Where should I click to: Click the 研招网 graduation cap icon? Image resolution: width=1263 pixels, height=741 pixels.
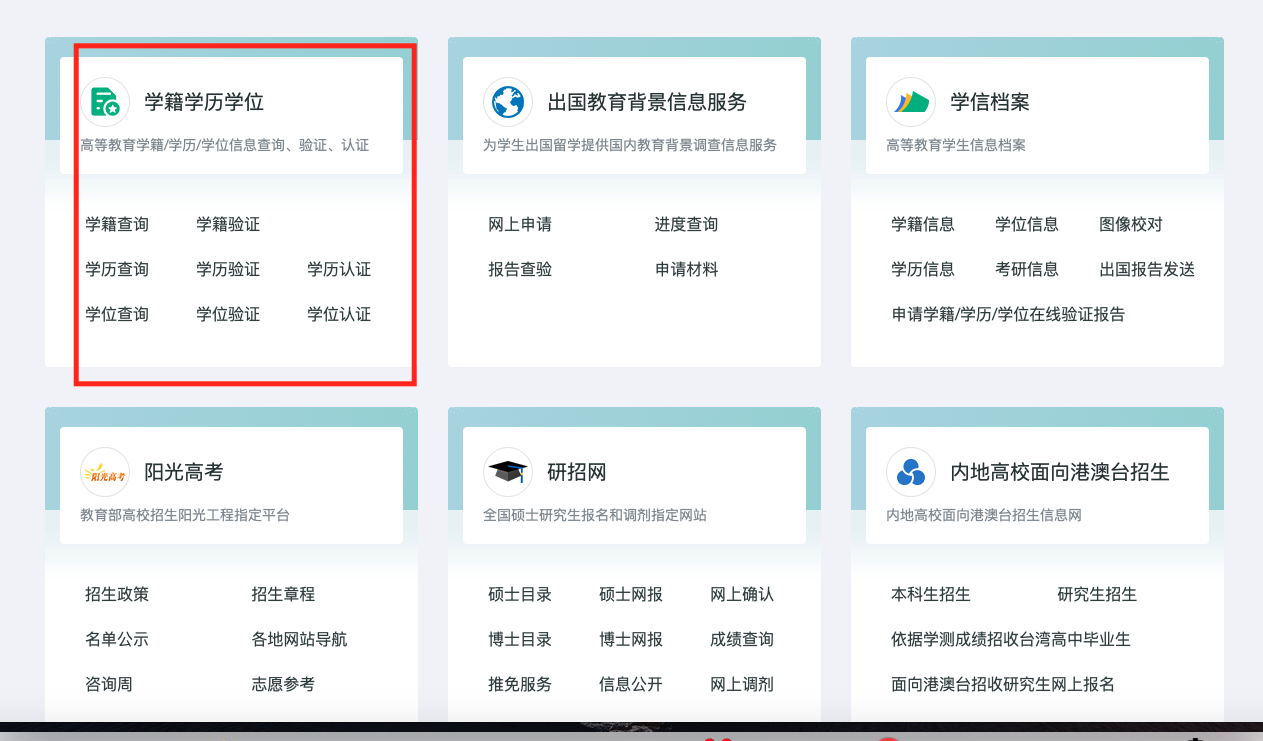click(x=508, y=472)
